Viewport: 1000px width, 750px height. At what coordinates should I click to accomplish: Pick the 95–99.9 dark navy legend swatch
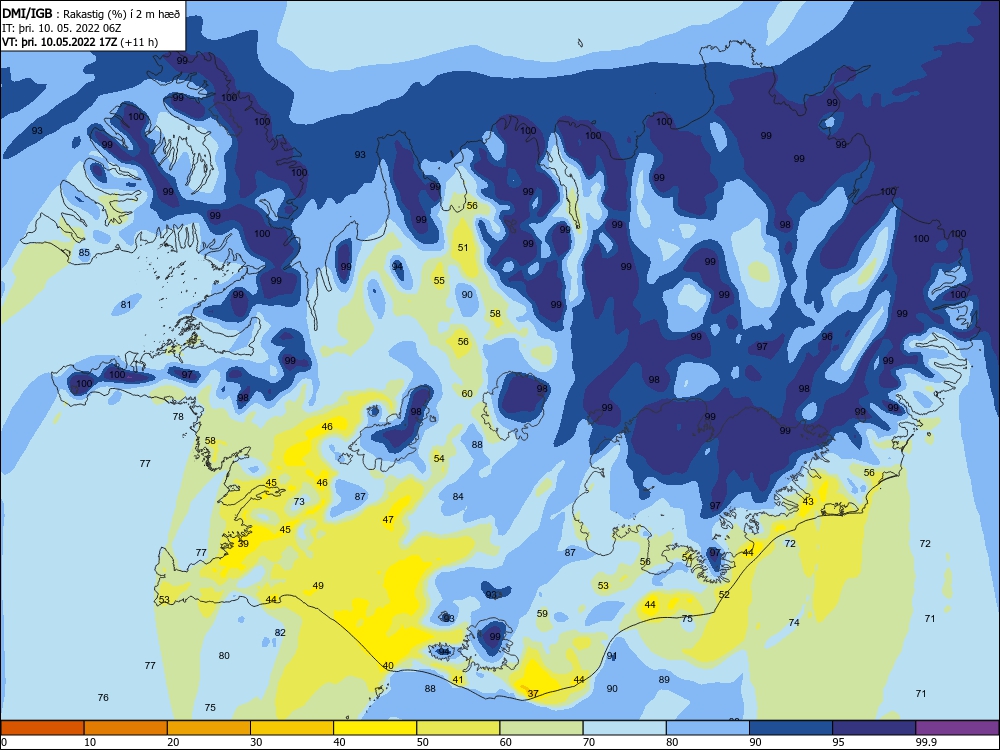pyautogui.click(x=874, y=728)
